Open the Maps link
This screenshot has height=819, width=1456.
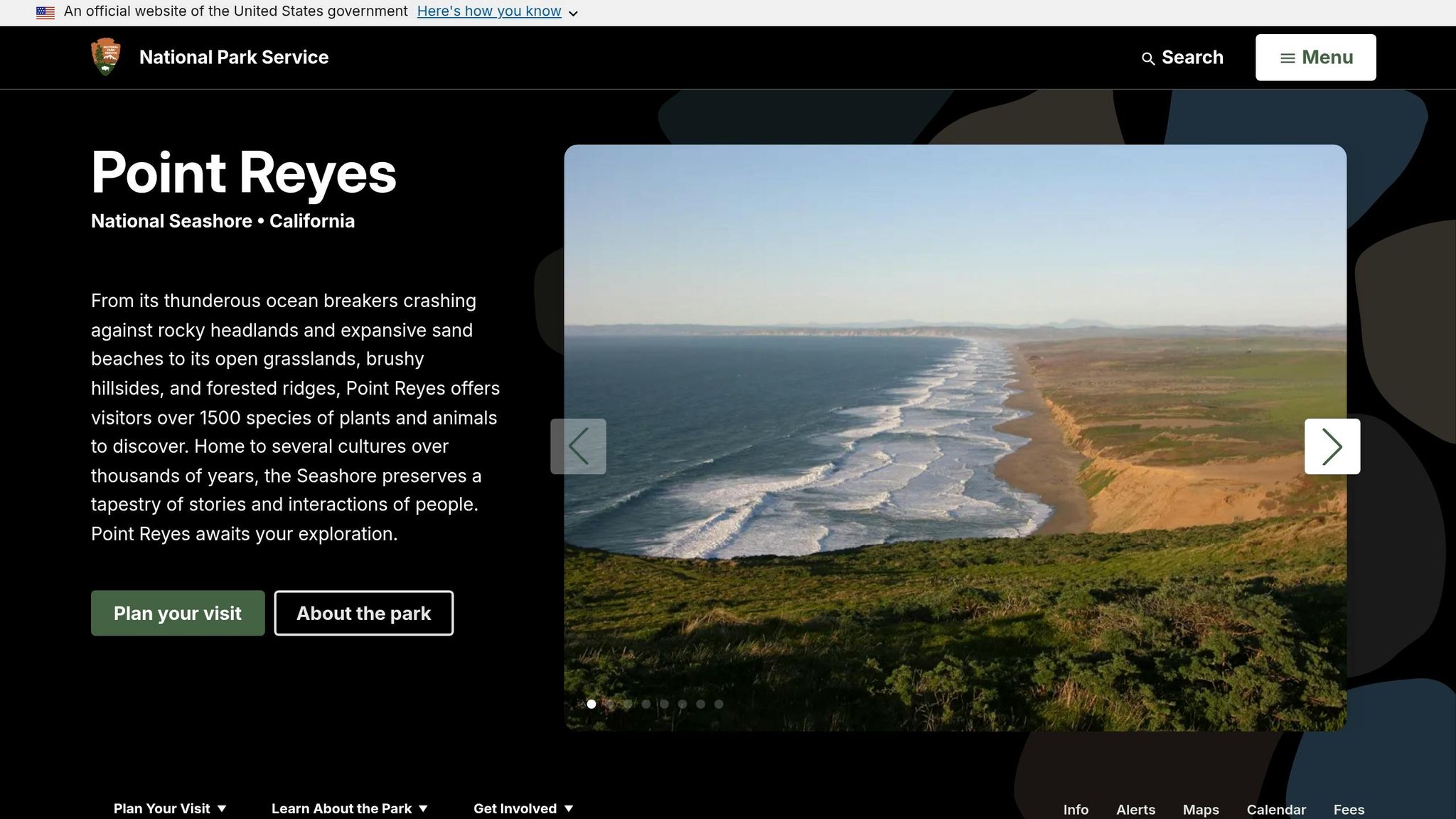(x=1201, y=810)
